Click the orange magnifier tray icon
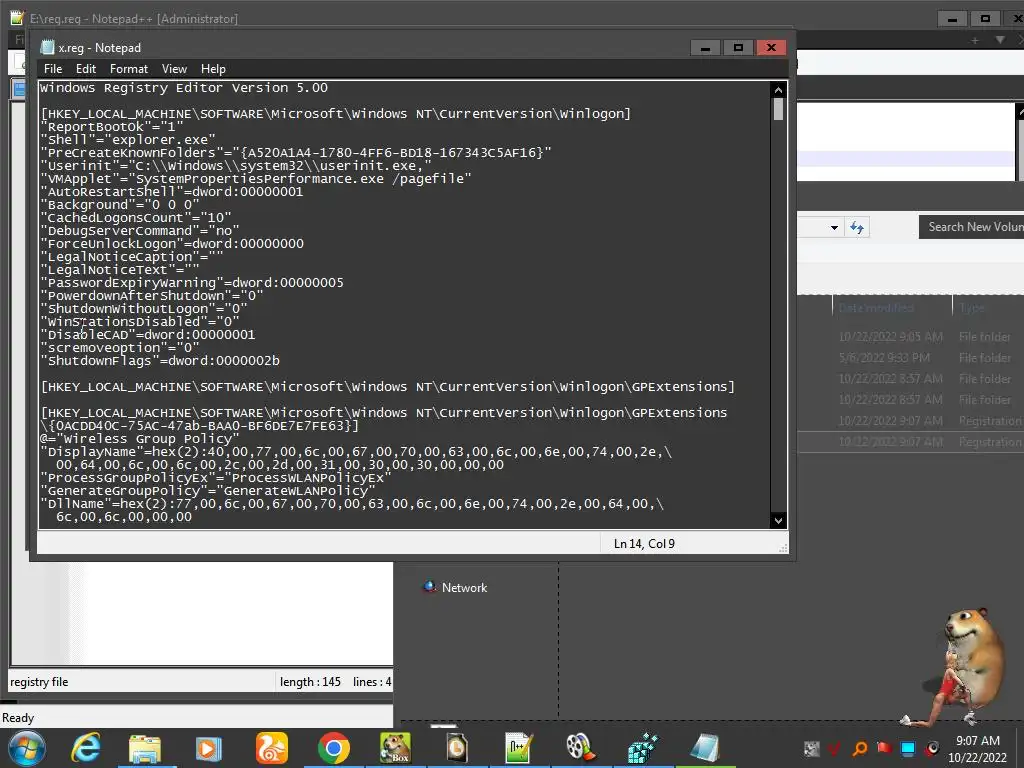The image size is (1024, 768). tap(860, 748)
